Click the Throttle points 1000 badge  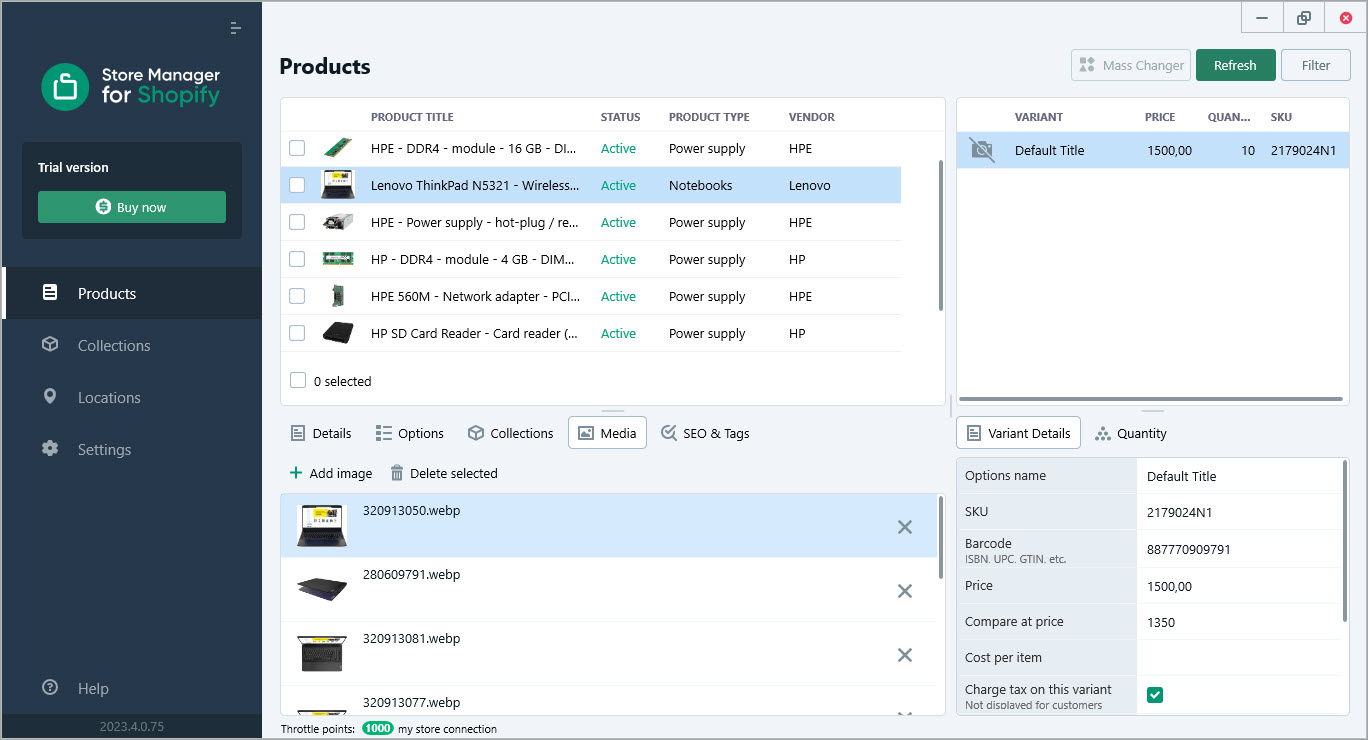pyautogui.click(x=378, y=728)
